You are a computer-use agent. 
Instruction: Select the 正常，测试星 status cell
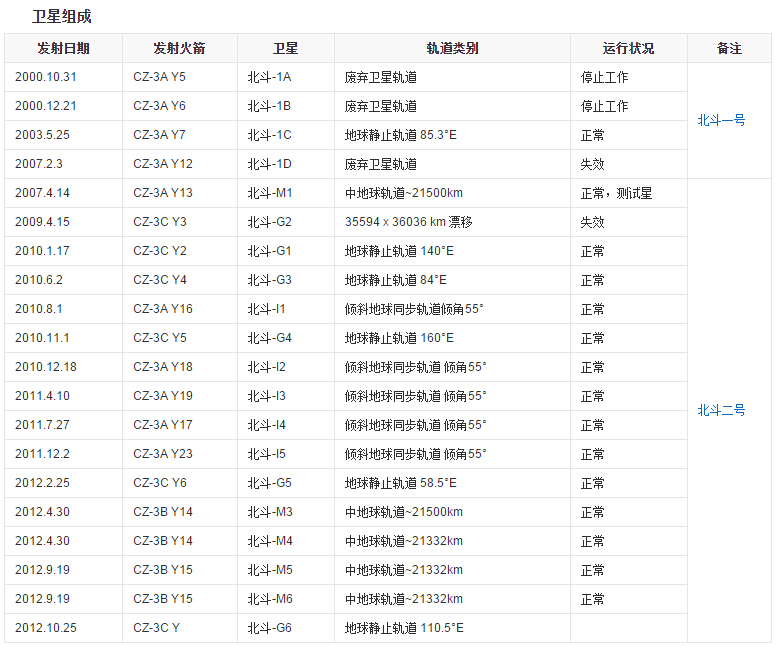tap(616, 193)
